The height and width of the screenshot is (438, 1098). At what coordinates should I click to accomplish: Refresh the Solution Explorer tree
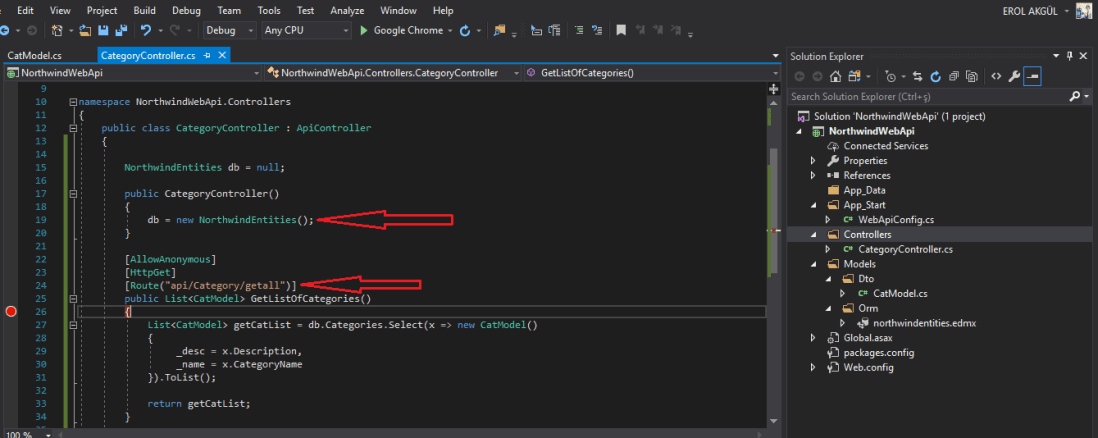[936, 76]
